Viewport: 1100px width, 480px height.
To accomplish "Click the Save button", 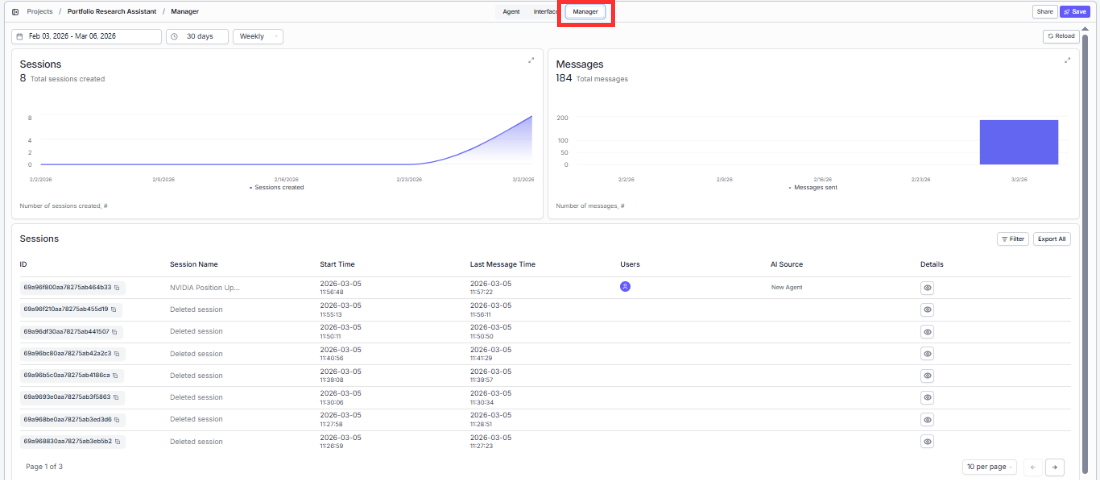I will click(x=1075, y=12).
